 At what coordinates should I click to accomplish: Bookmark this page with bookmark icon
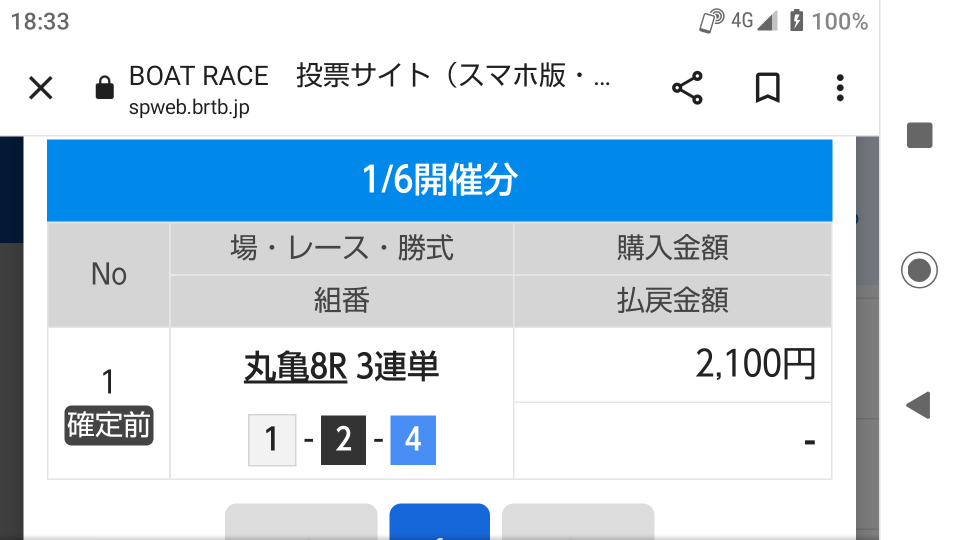[x=767, y=88]
